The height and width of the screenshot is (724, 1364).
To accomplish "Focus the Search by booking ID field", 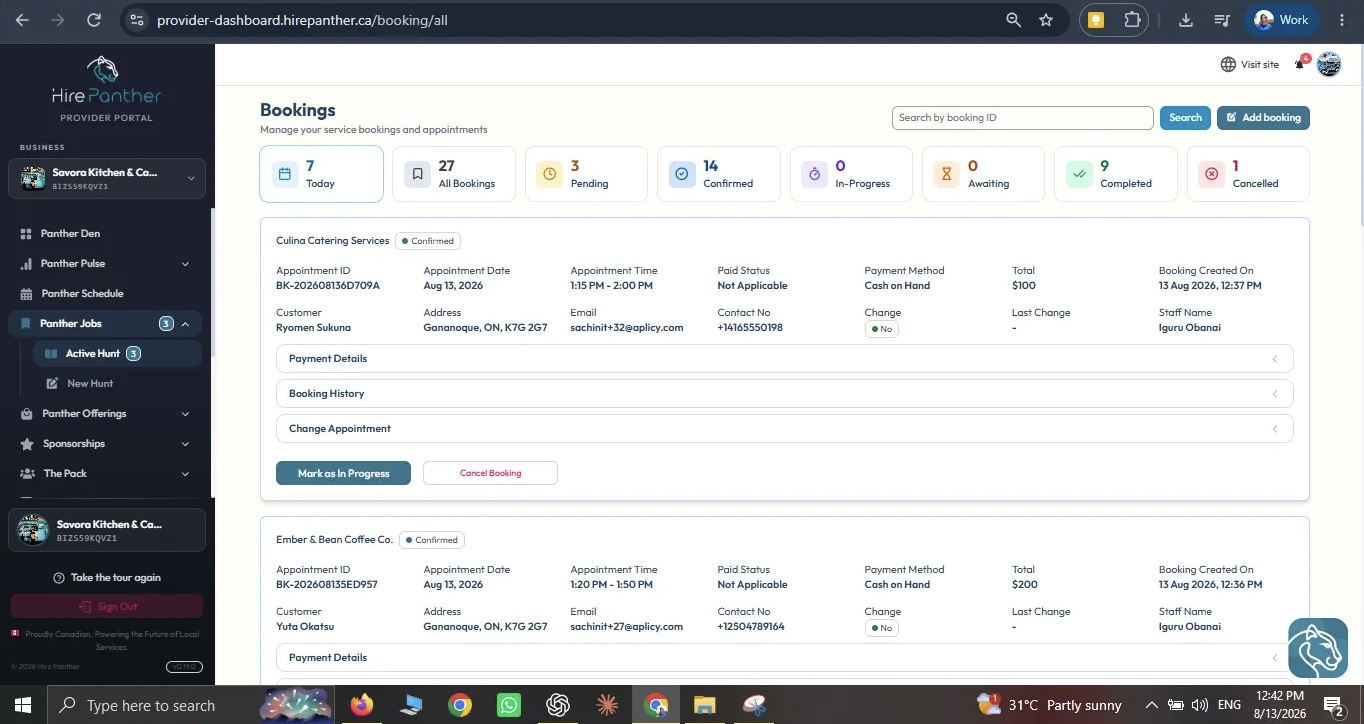I will [x=1022, y=118].
